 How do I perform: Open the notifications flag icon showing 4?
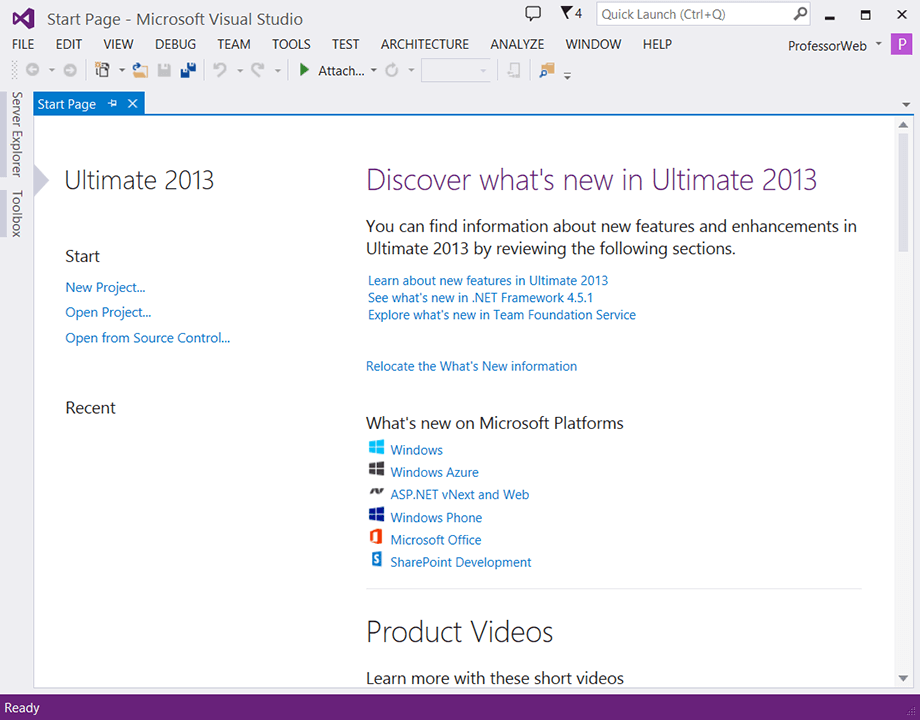[x=571, y=13]
